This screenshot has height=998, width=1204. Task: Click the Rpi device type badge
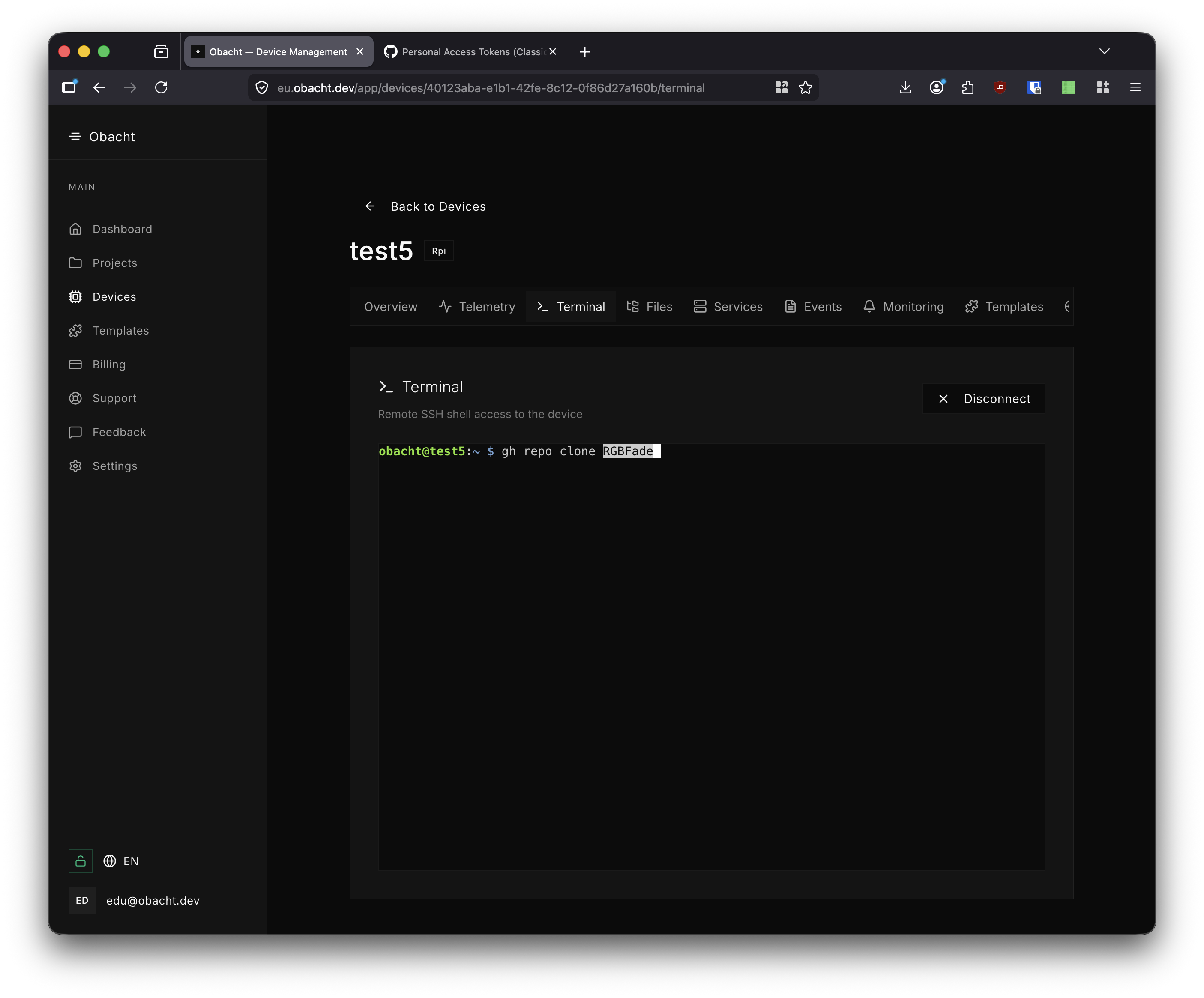439,251
